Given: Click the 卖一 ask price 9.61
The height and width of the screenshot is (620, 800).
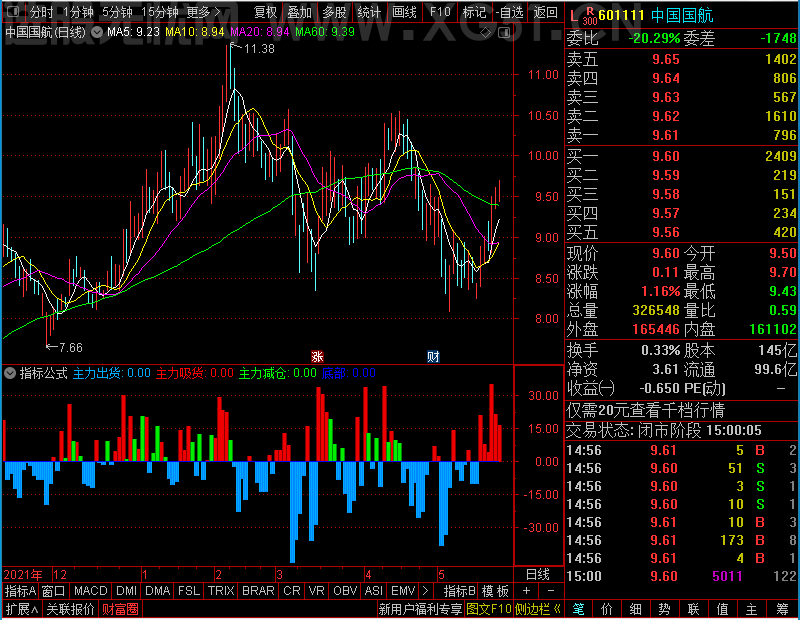Looking at the screenshot, I should pos(666,135).
